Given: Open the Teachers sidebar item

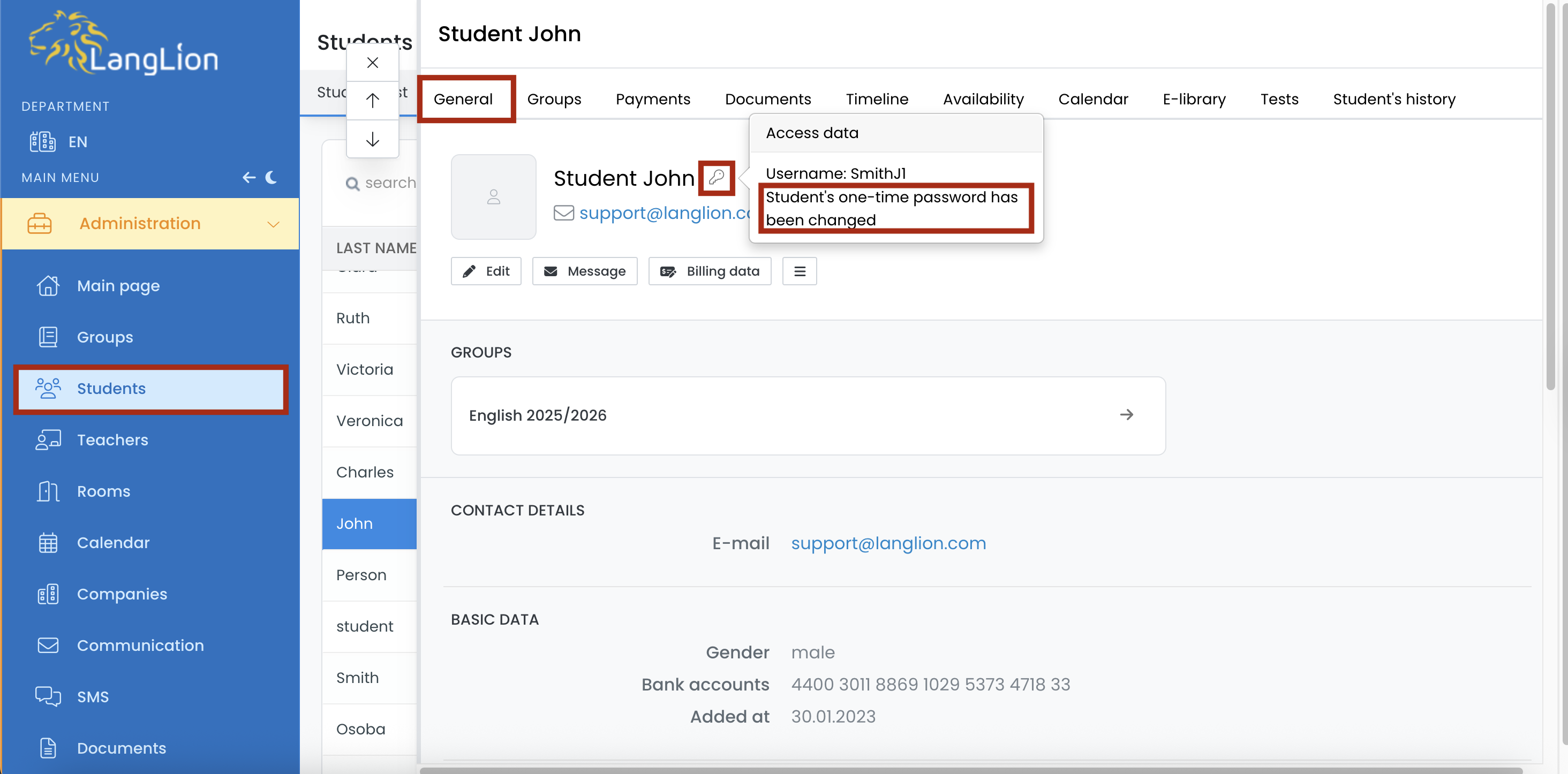Looking at the screenshot, I should pyautogui.click(x=112, y=440).
